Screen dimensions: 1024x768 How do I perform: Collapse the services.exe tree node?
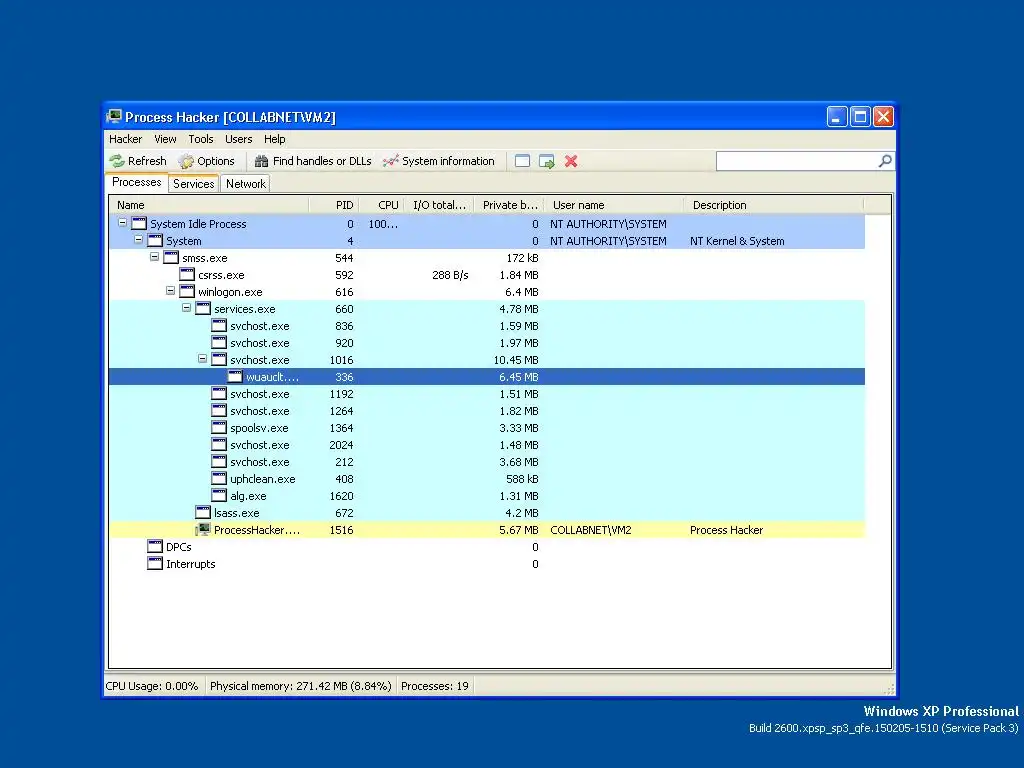(x=186, y=308)
